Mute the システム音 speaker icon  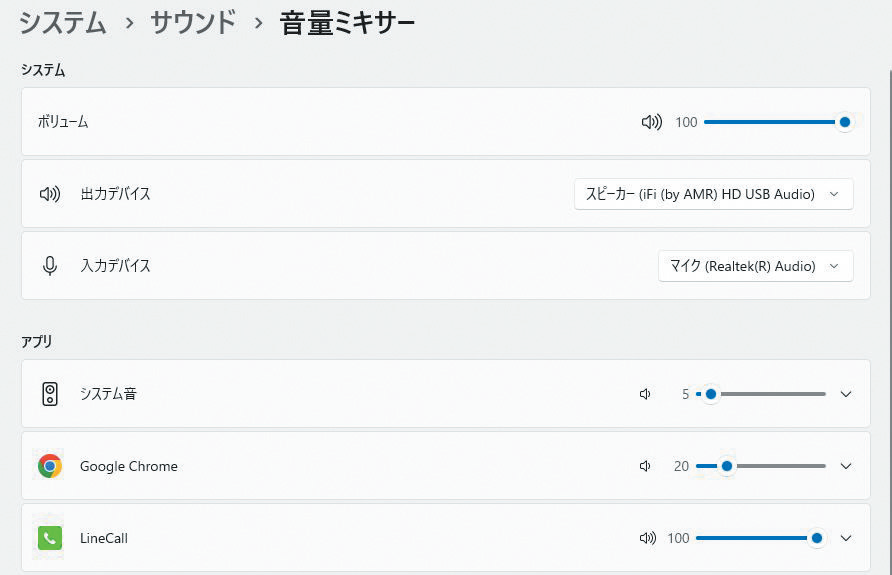(x=646, y=394)
